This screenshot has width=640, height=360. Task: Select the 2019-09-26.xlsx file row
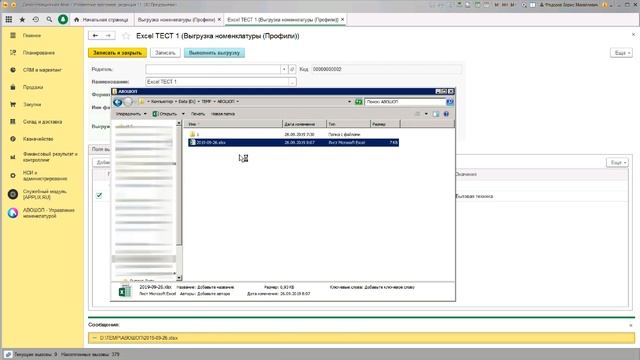(x=293, y=142)
